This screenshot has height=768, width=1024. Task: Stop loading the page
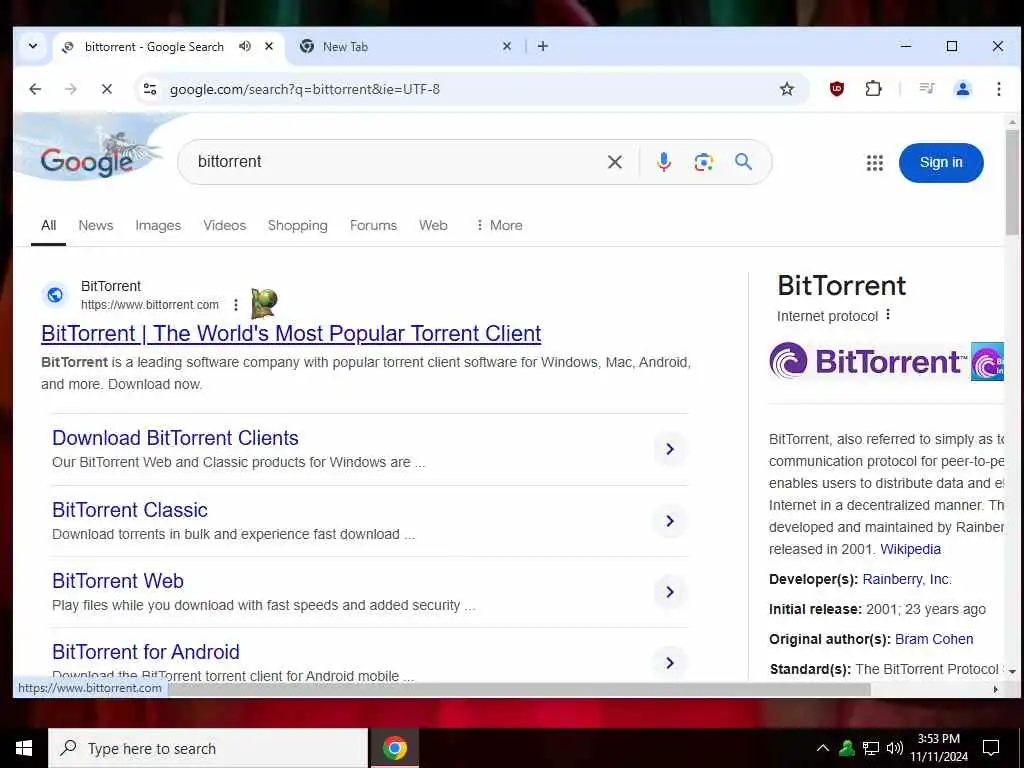[x=106, y=89]
